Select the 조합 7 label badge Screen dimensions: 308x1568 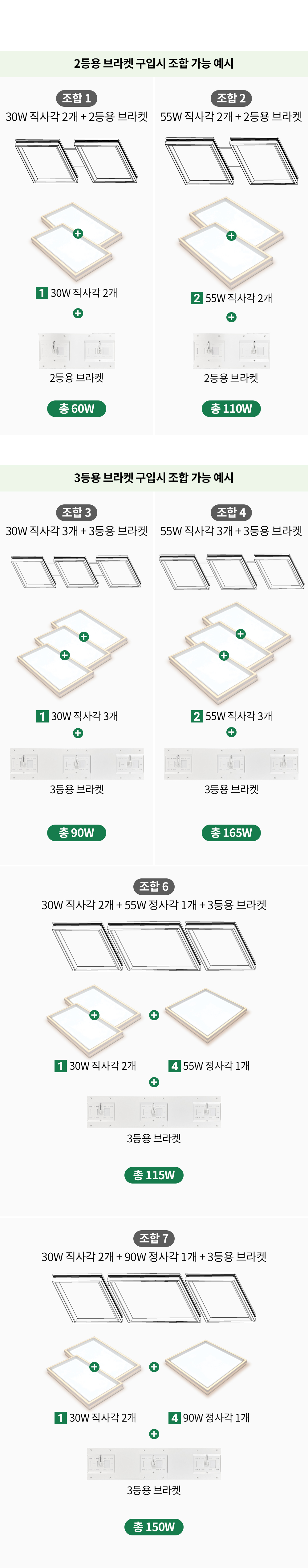[x=154, y=1237]
